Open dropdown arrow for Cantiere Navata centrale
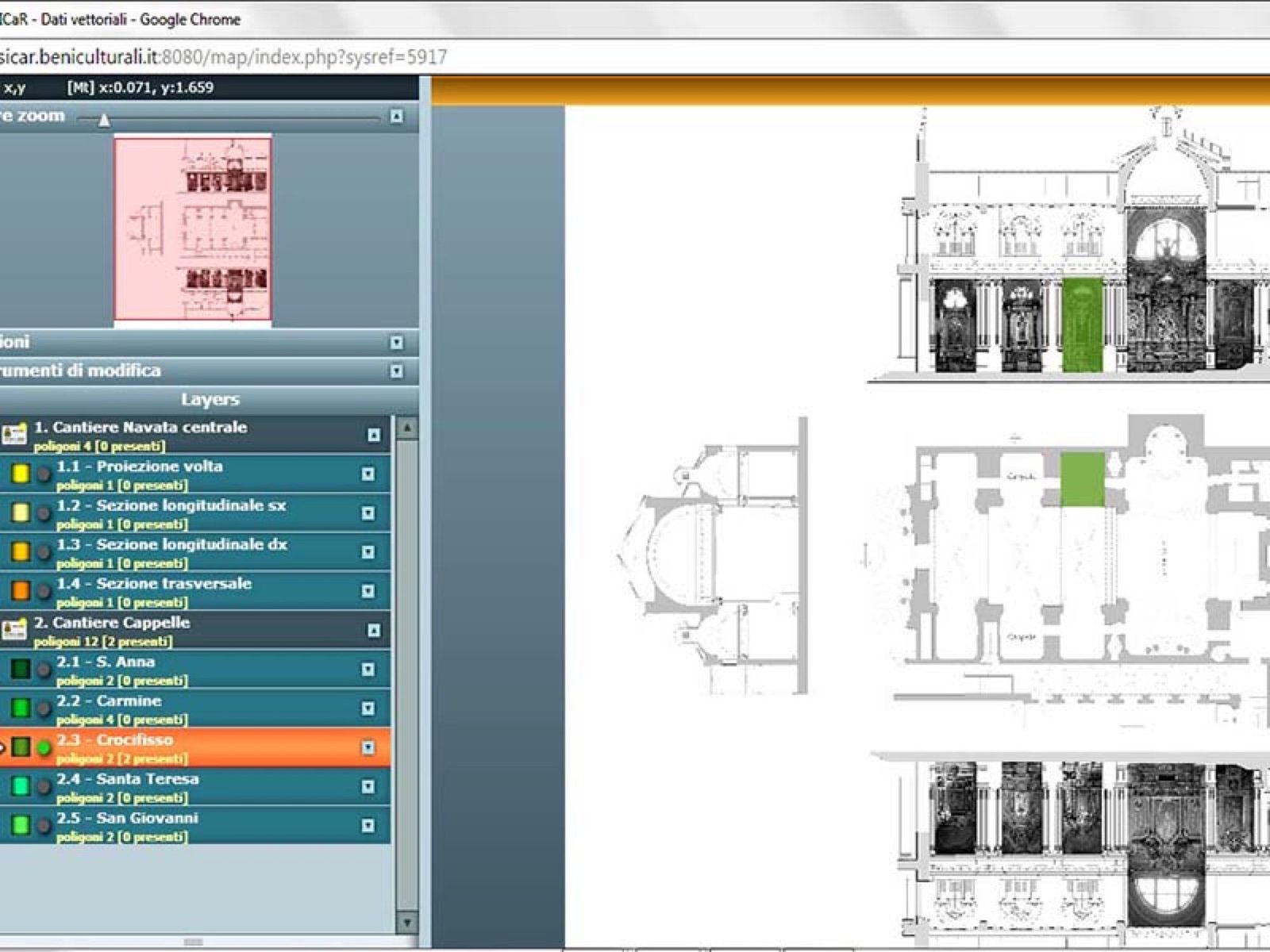1270x952 pixels. 374,435
